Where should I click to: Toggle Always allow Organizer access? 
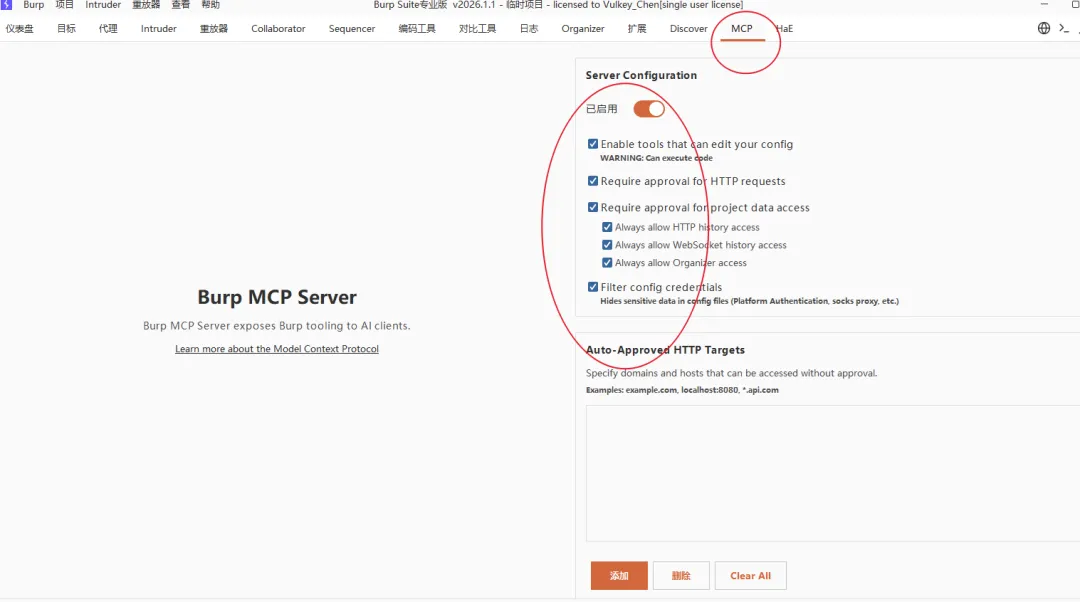(x=607, y=263)
